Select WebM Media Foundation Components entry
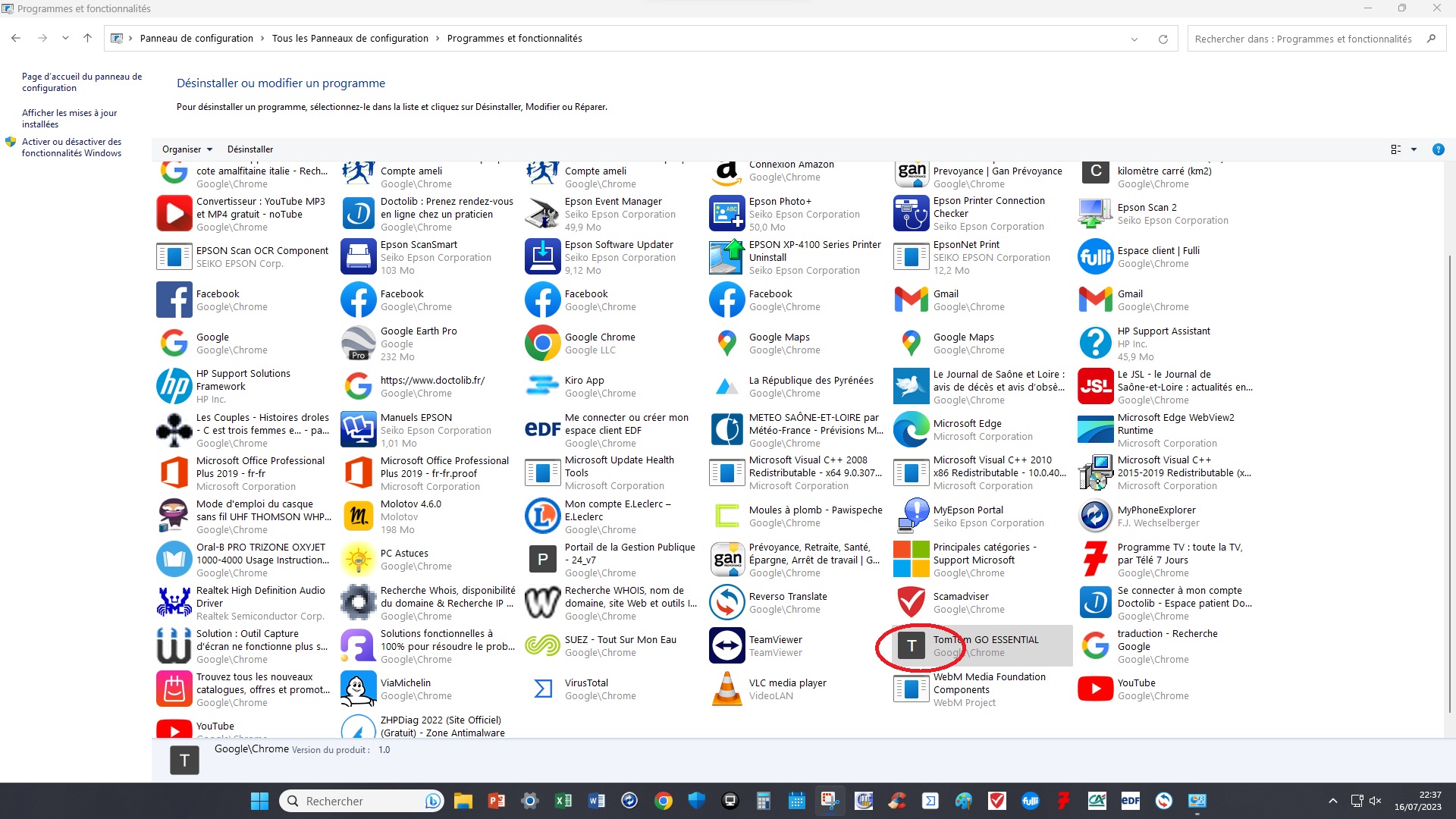Screen dimensions: 1456x819 point(982,689)
